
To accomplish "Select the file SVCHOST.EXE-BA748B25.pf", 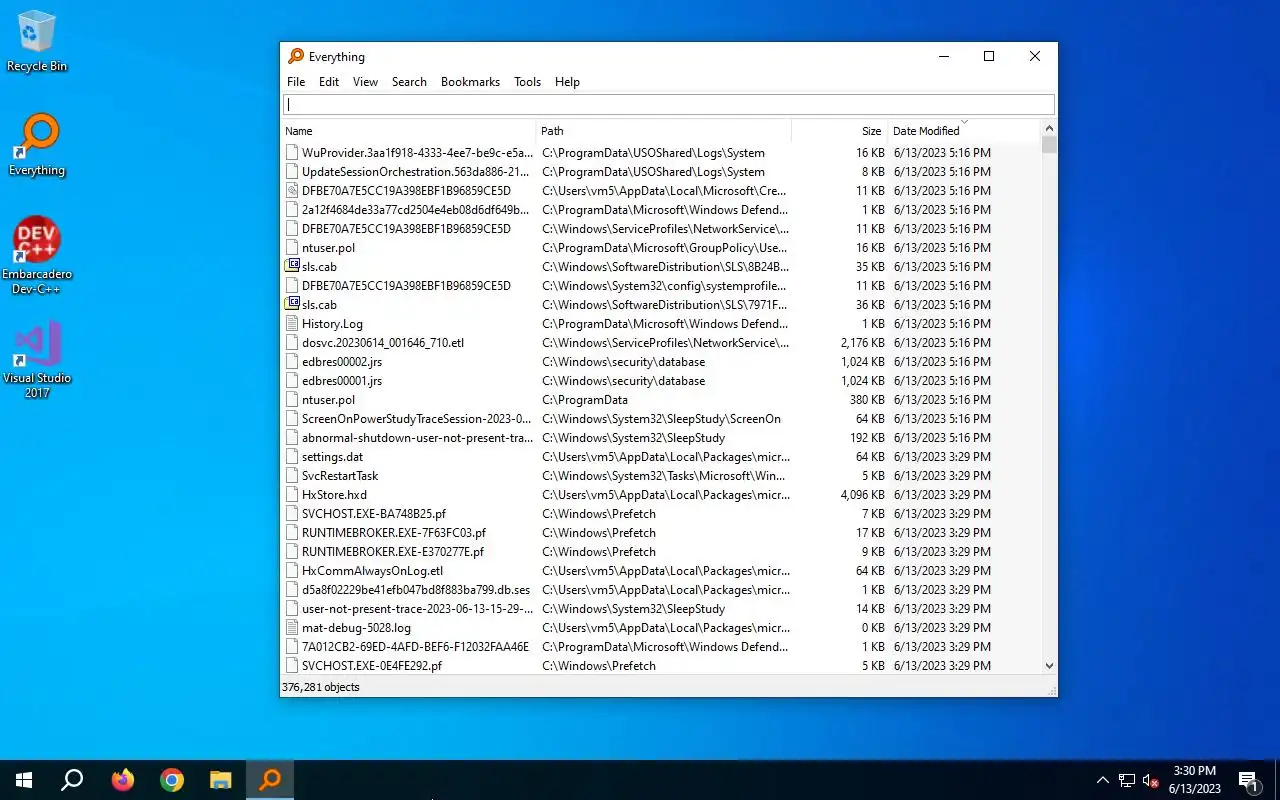I will 374,514.
